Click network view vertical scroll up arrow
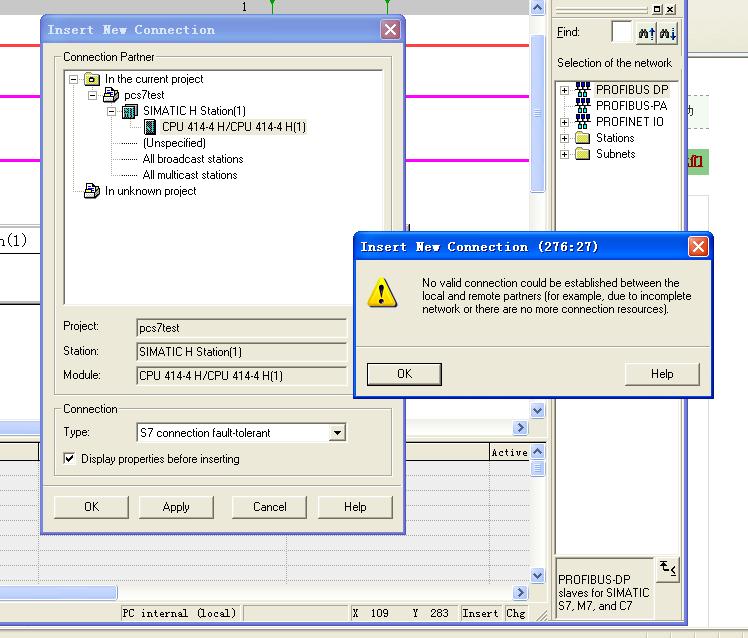748x638 pixels. (537, 8)
